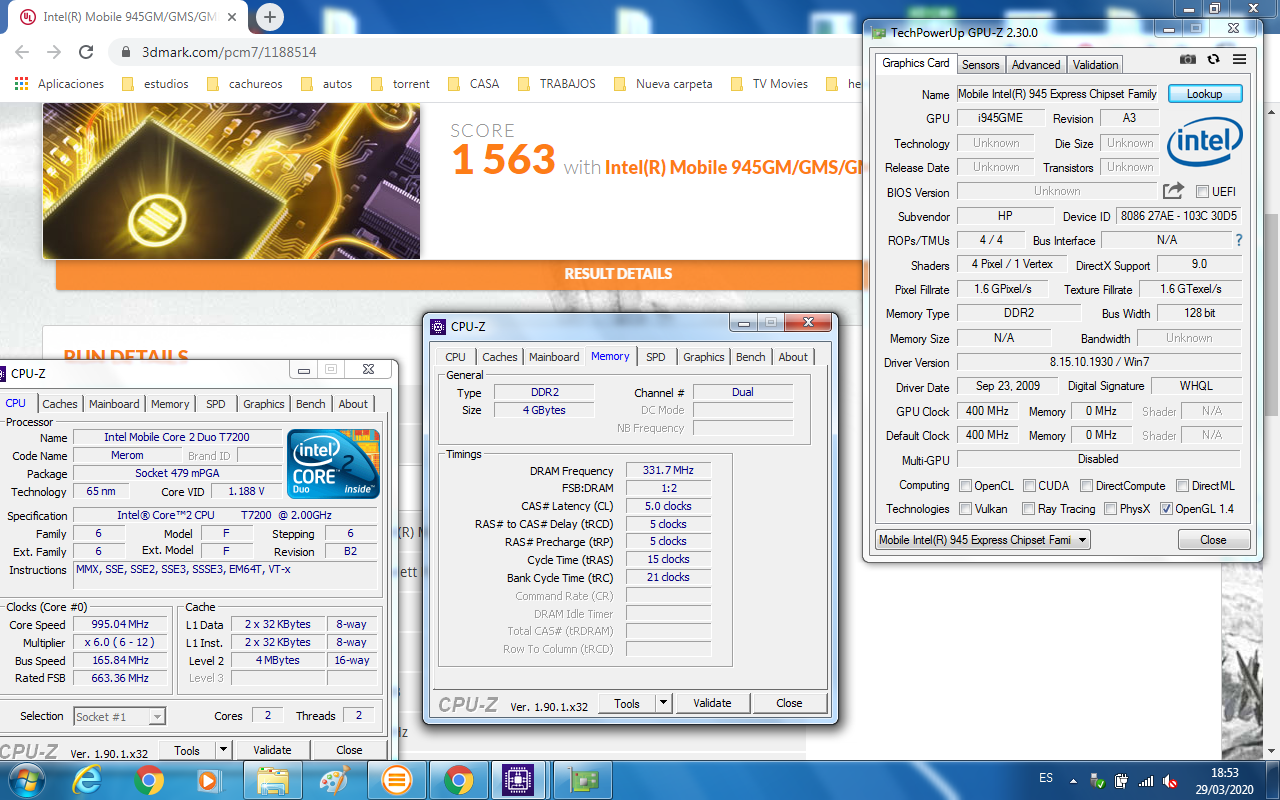Viewport: 1280px width, 800px height.
Task: Click the 3dmark.com address bar
Action: [480, 52]
